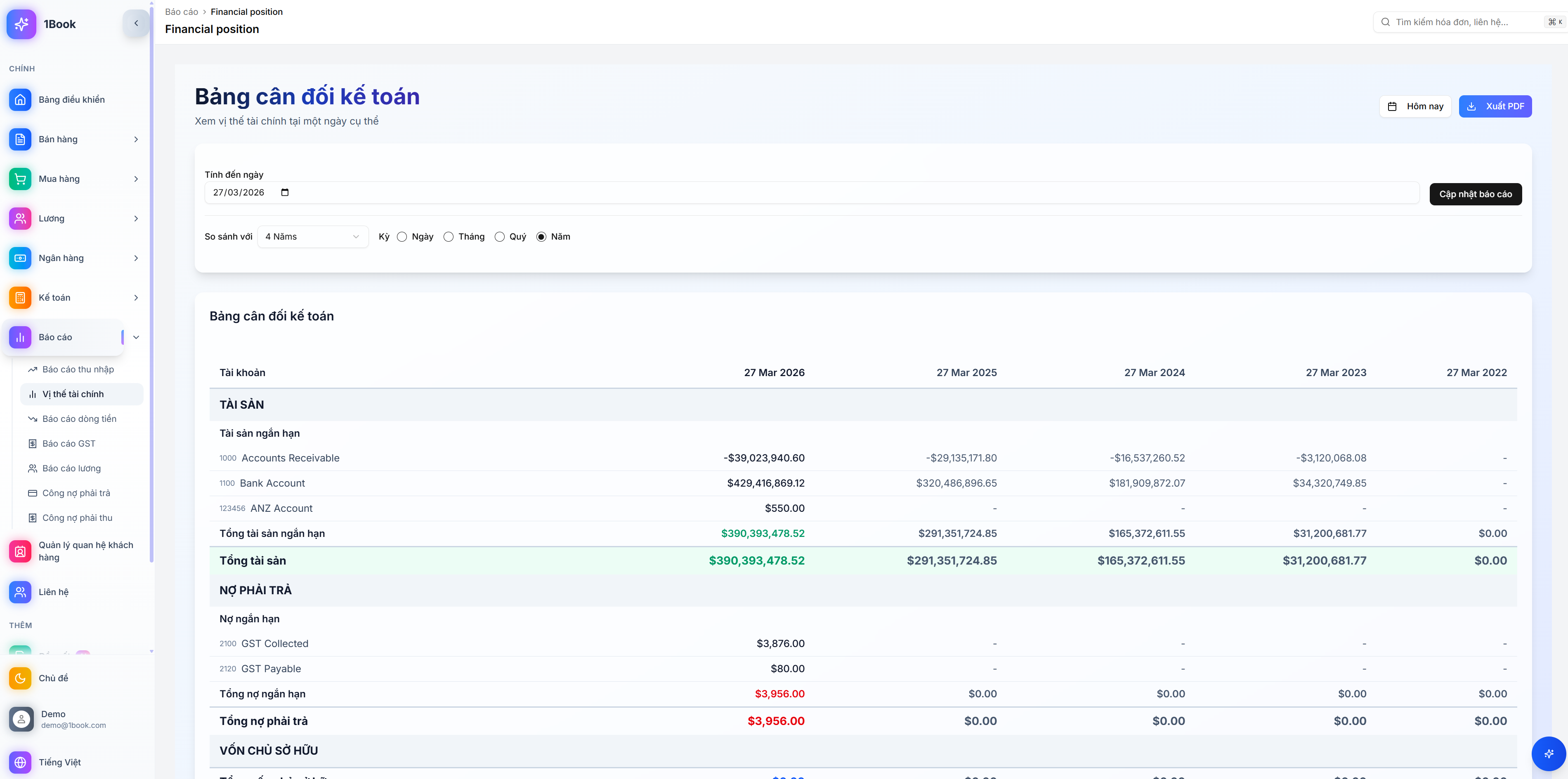Image resolution: width=1568 pixels, height=779 pixels.
Task: Click the Kế toán calculator icon
Action: [x=20, y=297]
